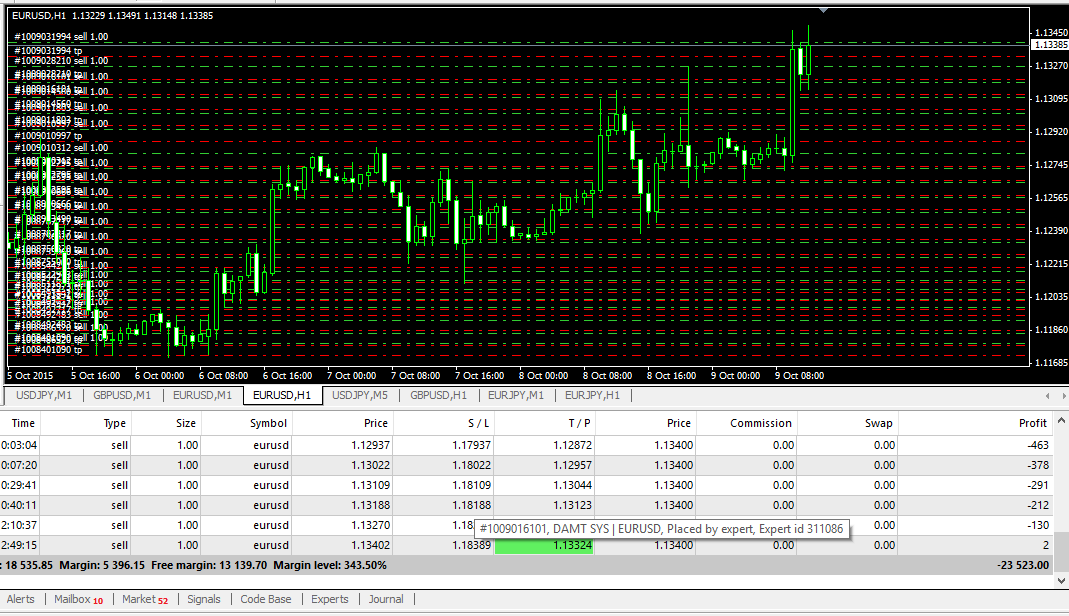Select the trade row with profit -463
Image resolution: width=1069 pixels, height=616 pixels.
click(500, 444)
